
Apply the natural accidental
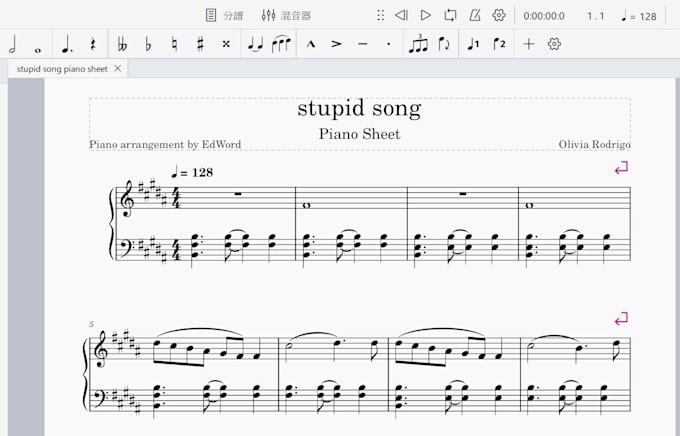coord(174,44)
